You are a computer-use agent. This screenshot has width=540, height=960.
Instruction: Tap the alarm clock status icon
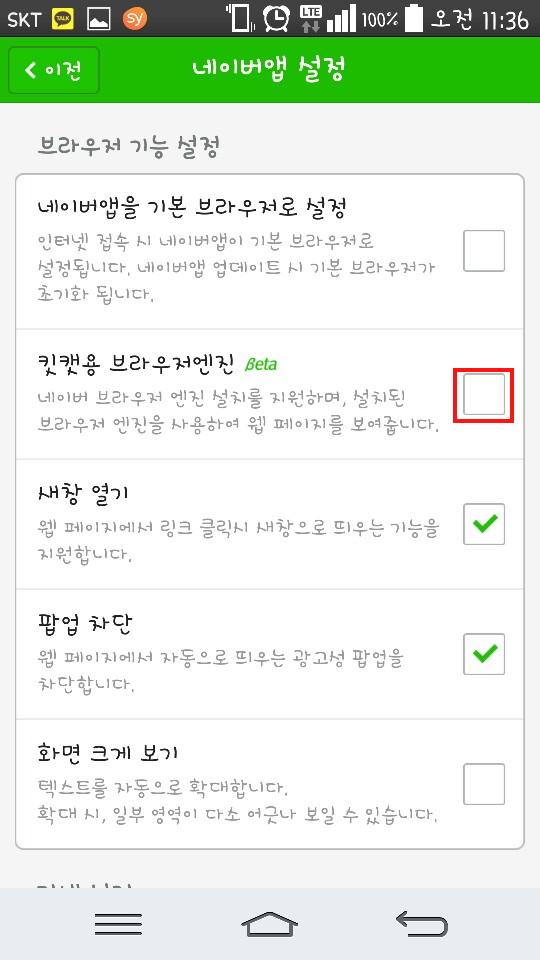pos(277,18)
